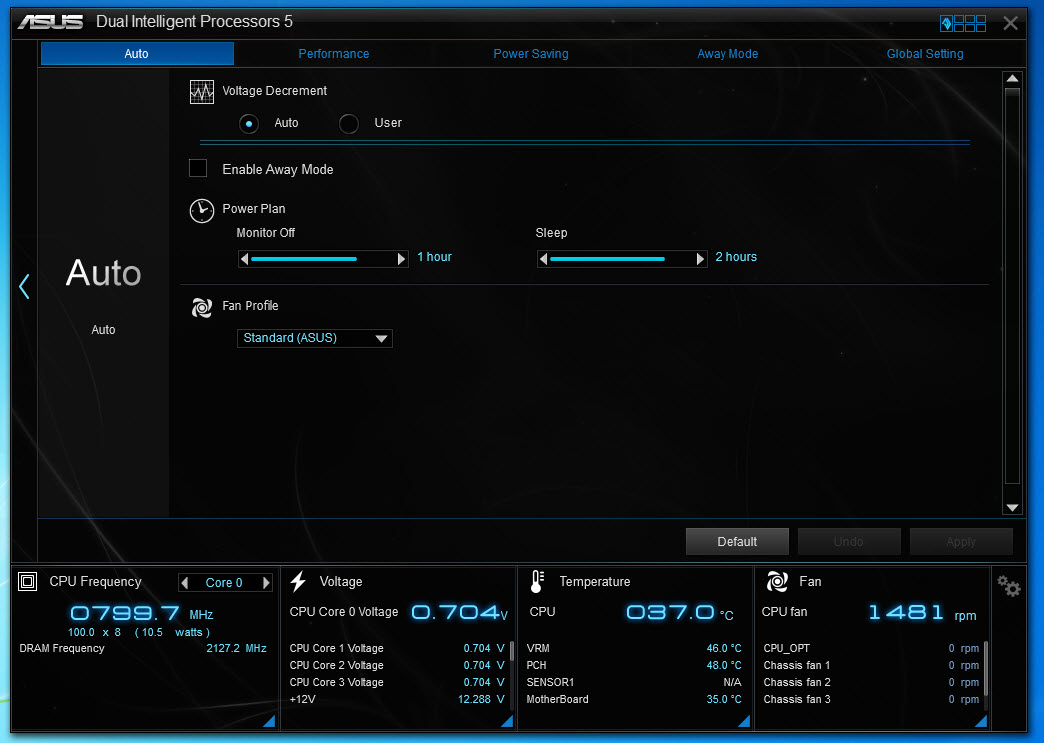This screenshot has width=1044, height=743.
Task: Click the voltage list scrollbar
Action: pyautogui.click(x=511, y=651)
